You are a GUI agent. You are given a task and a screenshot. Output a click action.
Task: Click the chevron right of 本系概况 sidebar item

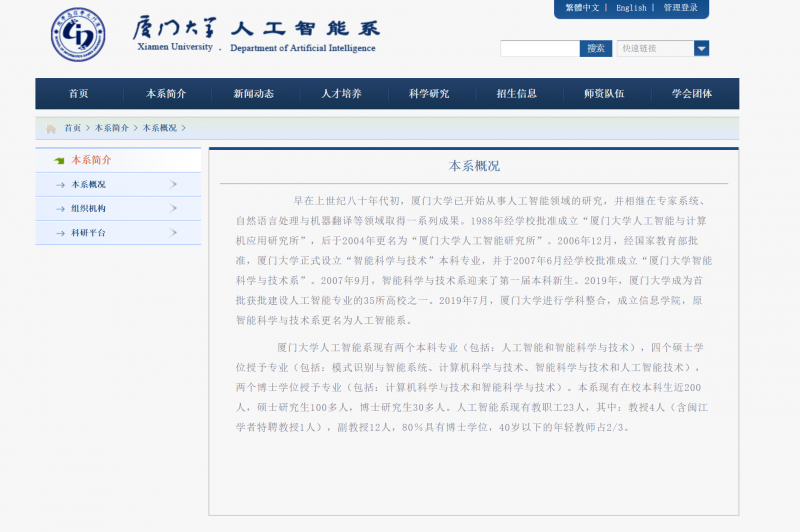pos(174,184)
